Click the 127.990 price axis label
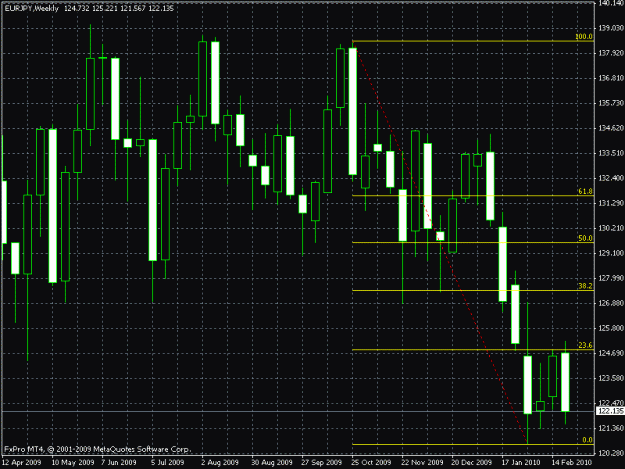The width and height of the screenshot is (625, 469). point(611,278)
